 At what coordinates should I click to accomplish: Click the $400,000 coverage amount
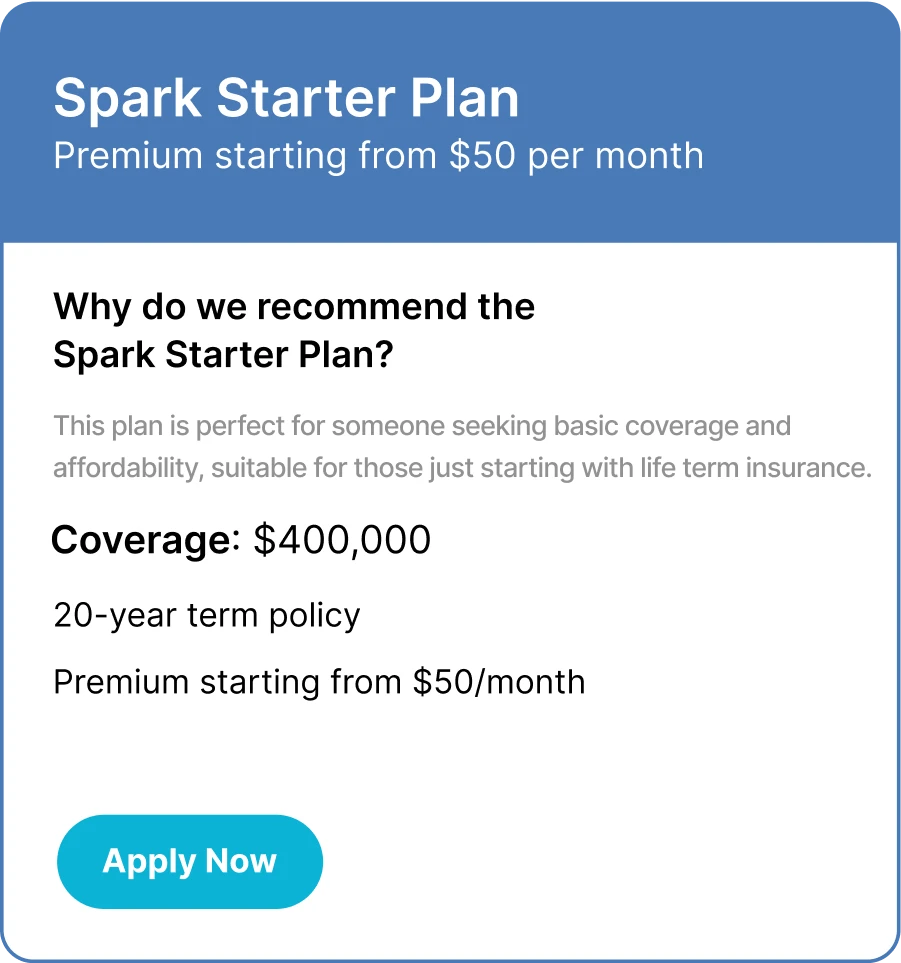342,540
